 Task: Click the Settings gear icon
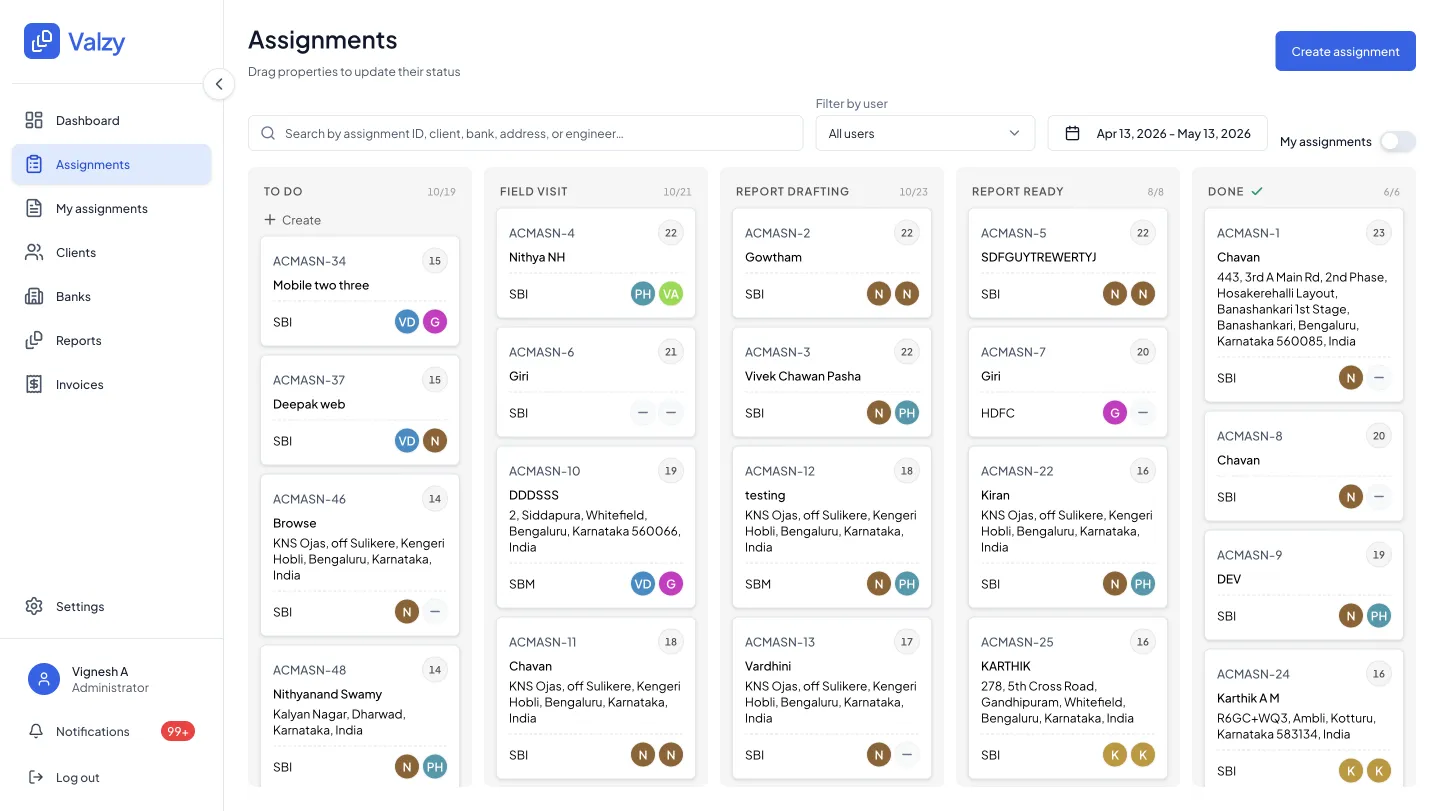(x=34, y=606)
